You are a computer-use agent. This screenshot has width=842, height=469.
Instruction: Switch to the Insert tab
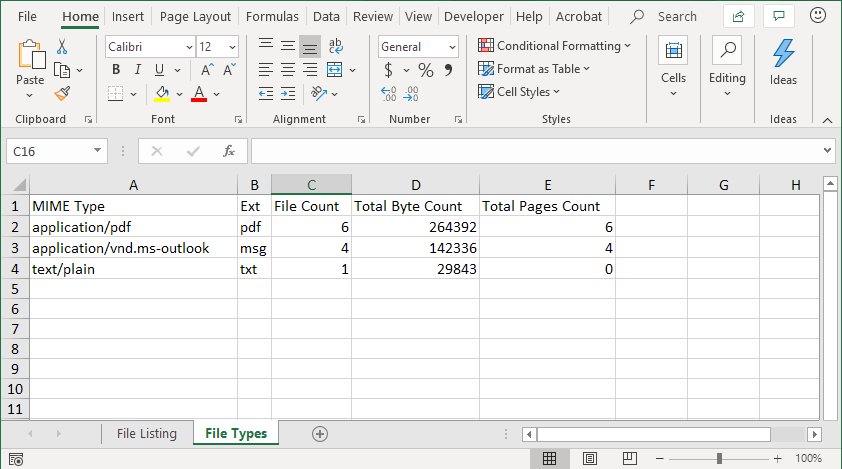(x=128, y=17)
